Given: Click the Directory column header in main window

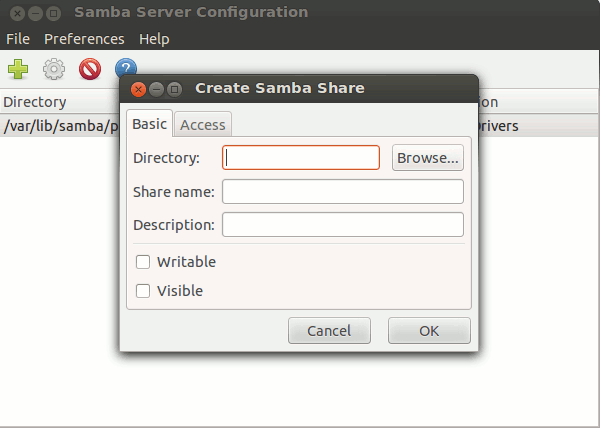Looking at the screenshot, I should coord(60,102).
